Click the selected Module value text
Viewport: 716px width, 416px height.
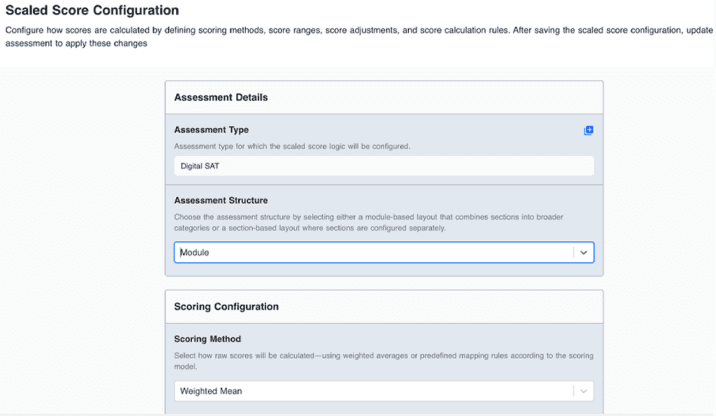[195, 253]
